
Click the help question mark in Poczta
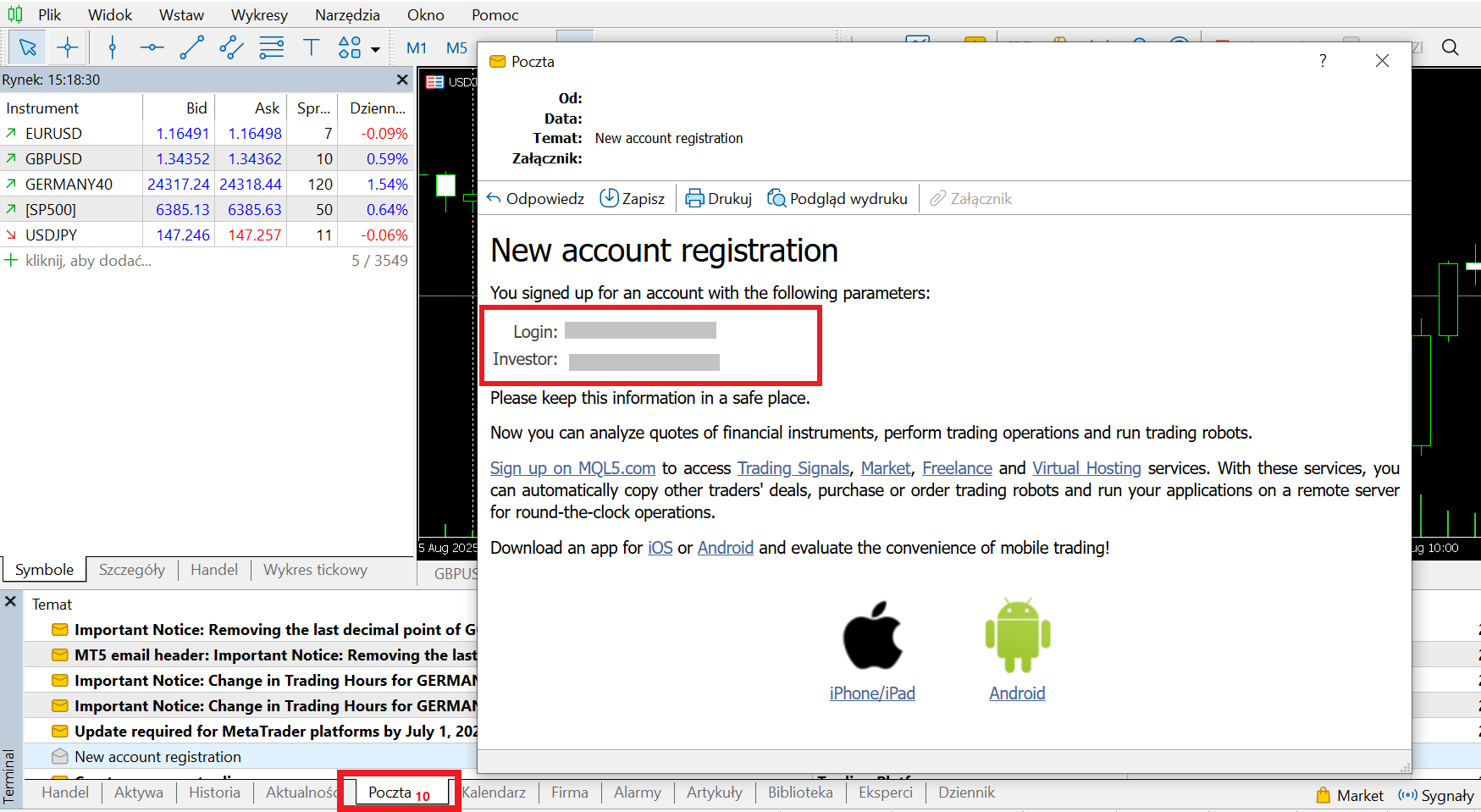1323,61
